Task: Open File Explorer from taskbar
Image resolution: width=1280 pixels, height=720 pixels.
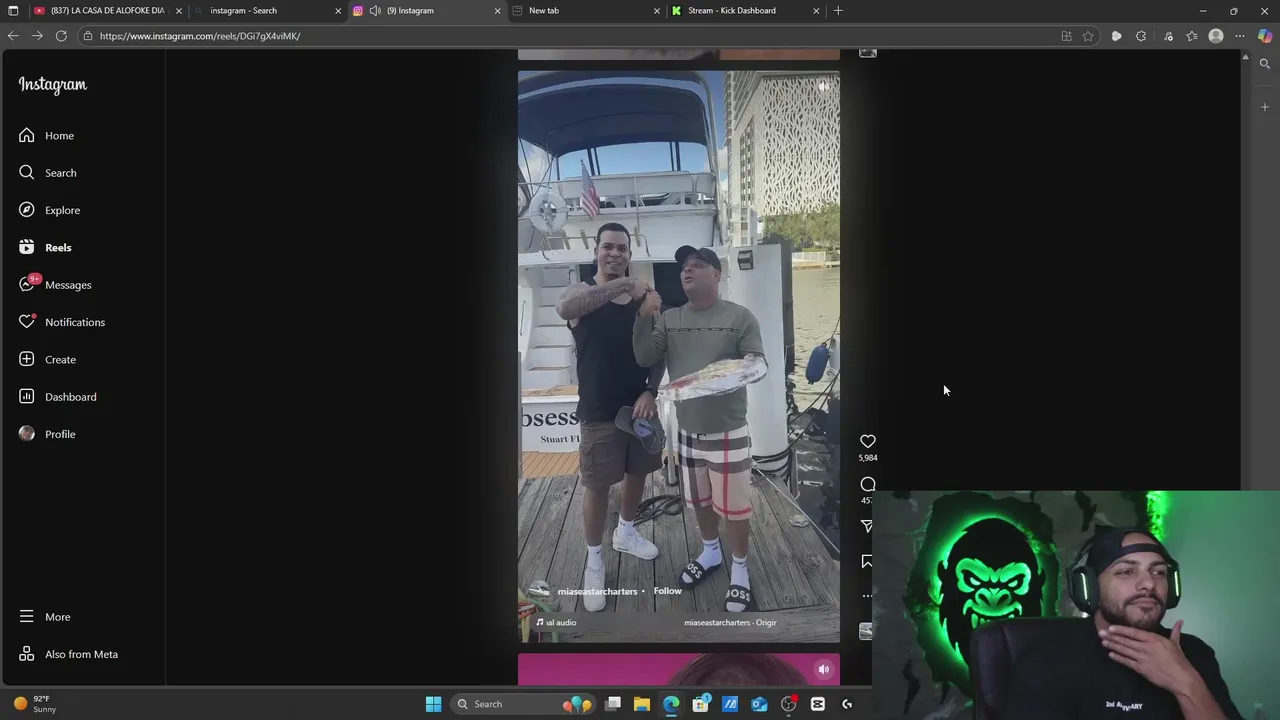Action: (x=642, y=704)
